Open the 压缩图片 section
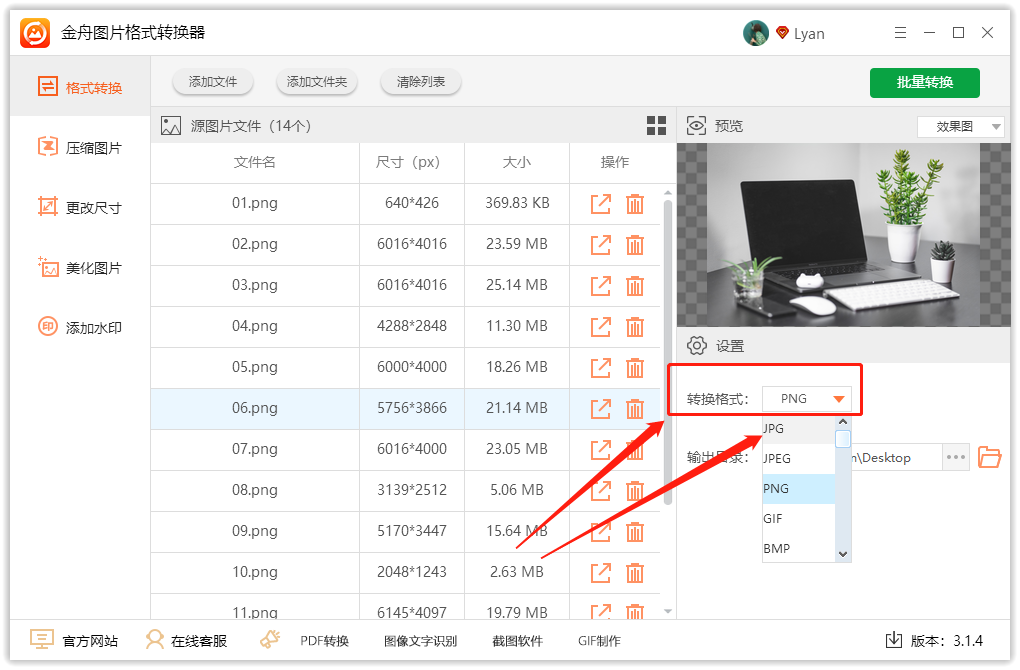This screenshot has height=670, width=1020. click(x=80, y=148)
